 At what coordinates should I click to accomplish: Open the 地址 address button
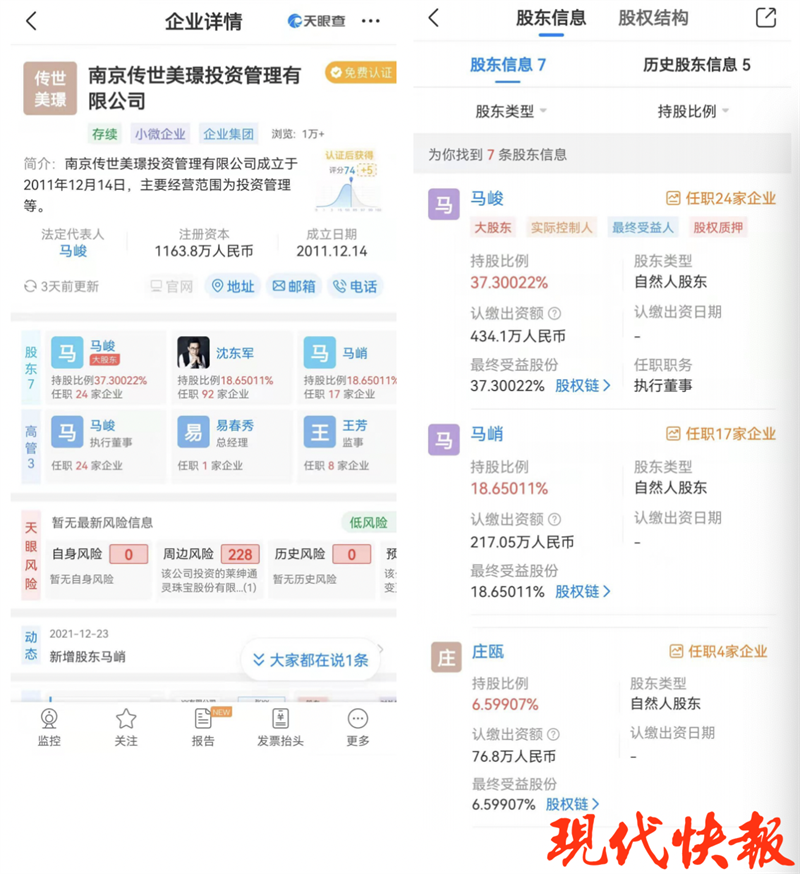coord(233,287)
